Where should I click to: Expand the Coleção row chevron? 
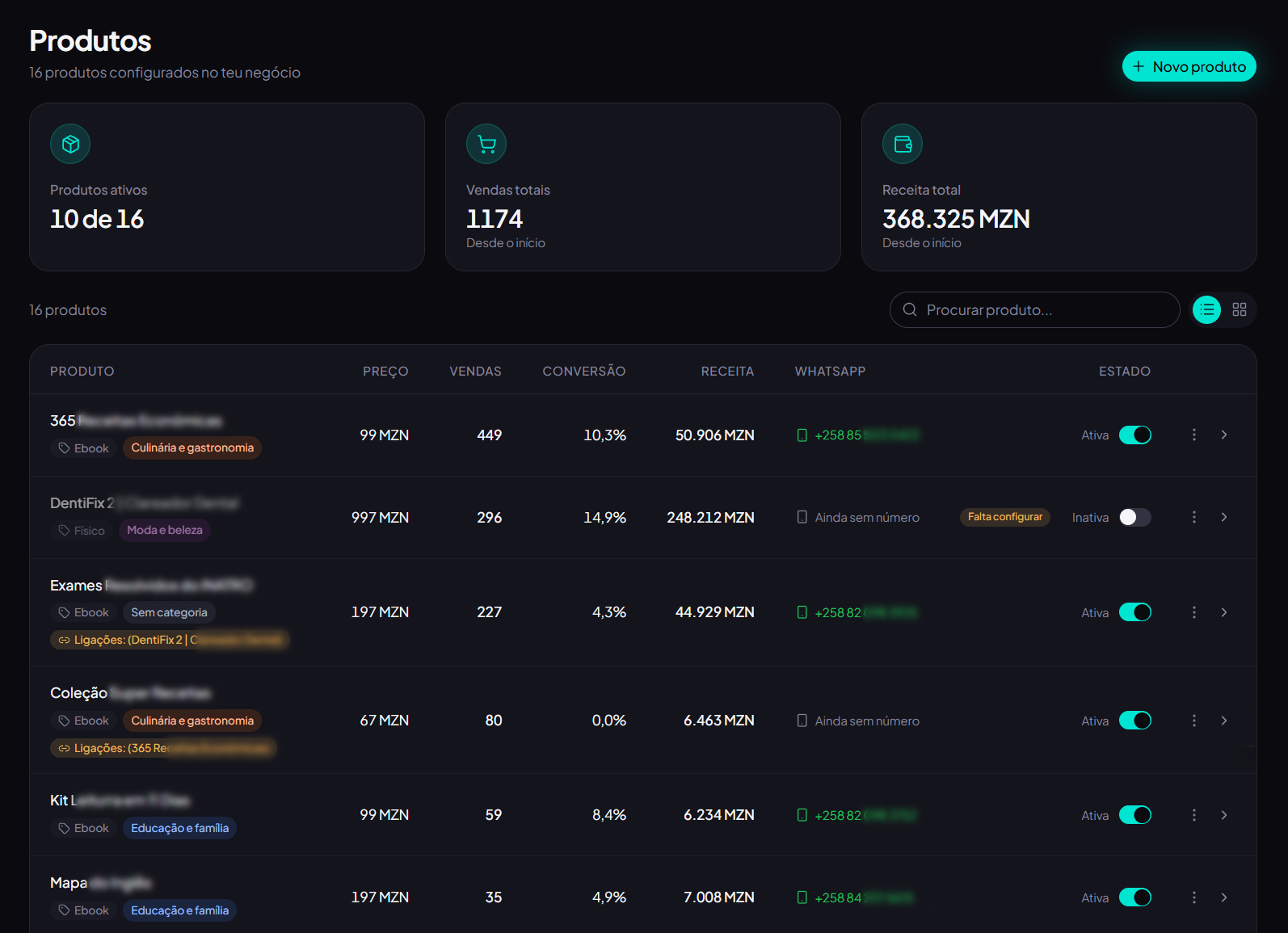[1224, 721]
